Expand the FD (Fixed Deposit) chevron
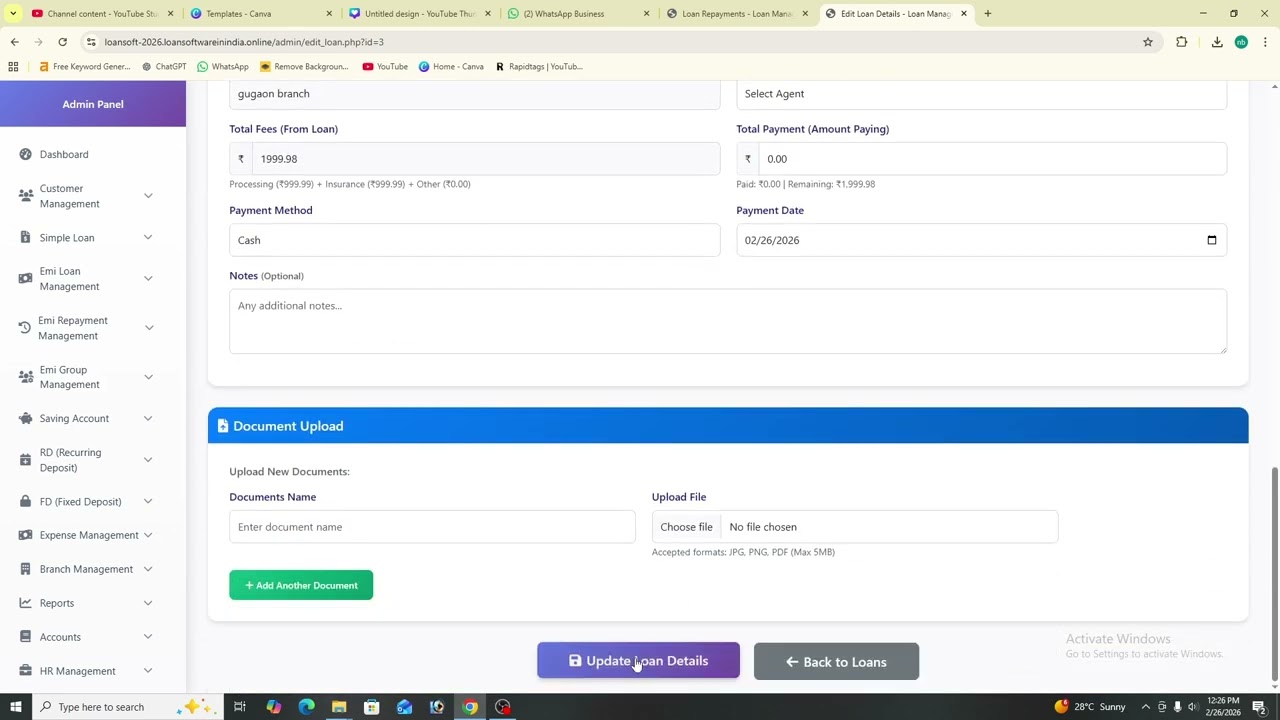 [148, 501]
